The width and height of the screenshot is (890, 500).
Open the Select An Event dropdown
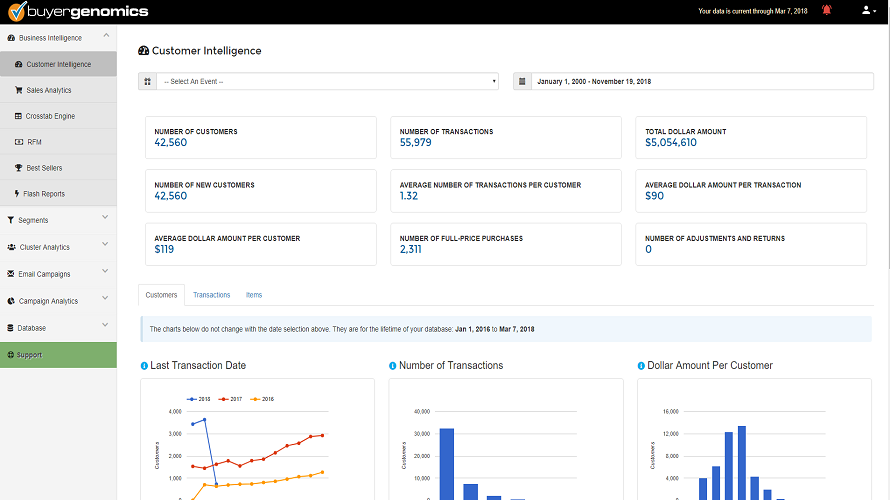coord(328,81)
